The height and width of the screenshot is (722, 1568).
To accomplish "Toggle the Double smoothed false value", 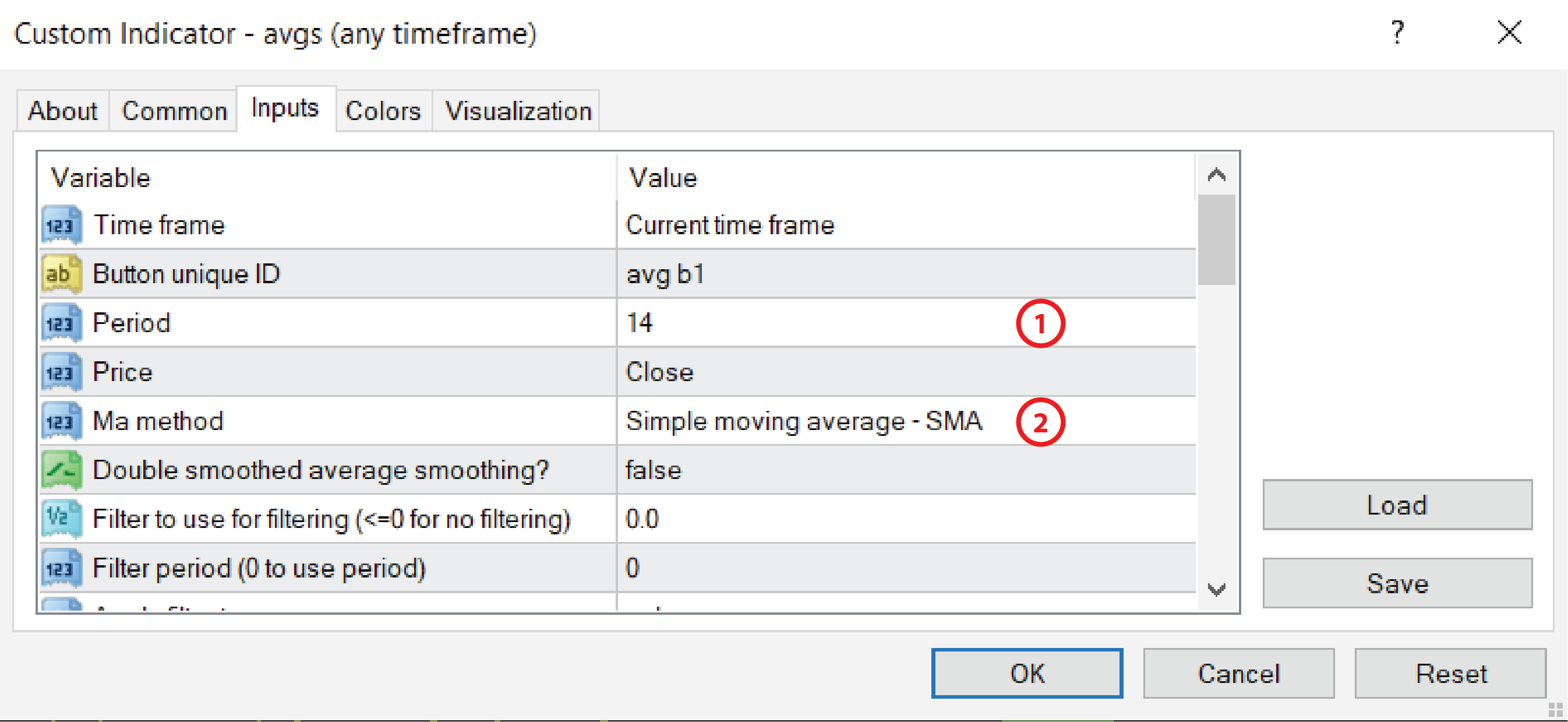I will click(906, 470).
